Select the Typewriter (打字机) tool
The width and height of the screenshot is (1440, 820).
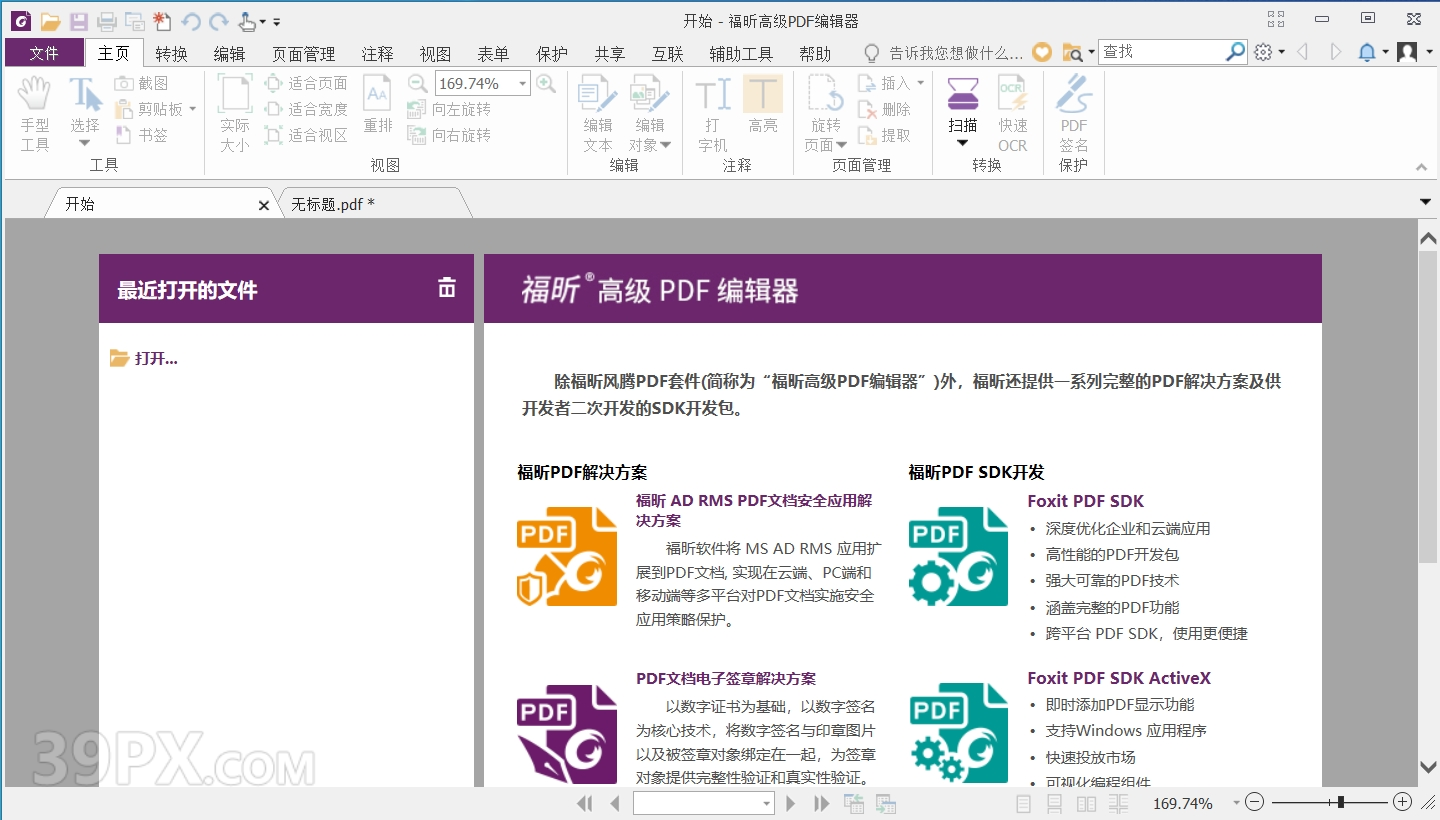click(x=713, y=113)
